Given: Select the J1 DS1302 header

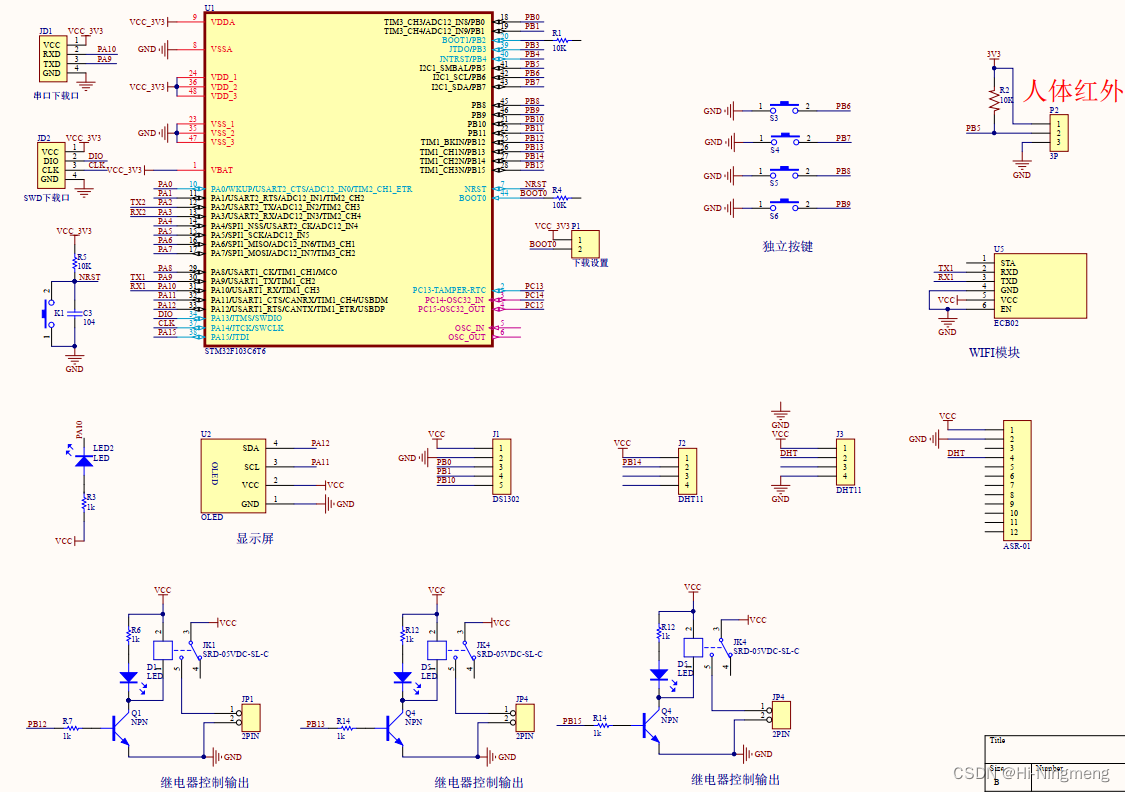Looking at the screenshot, I should coord(502,466).
